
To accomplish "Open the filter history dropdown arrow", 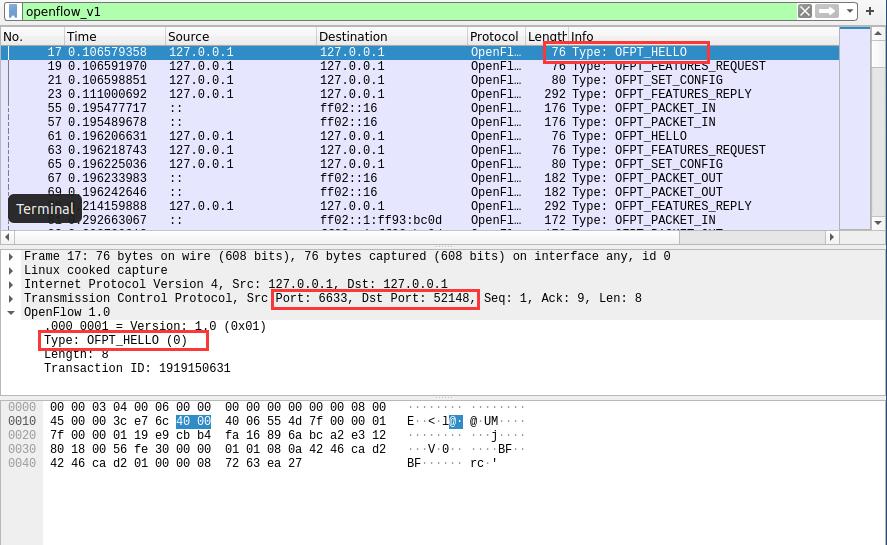I will [x=849, y=11].
